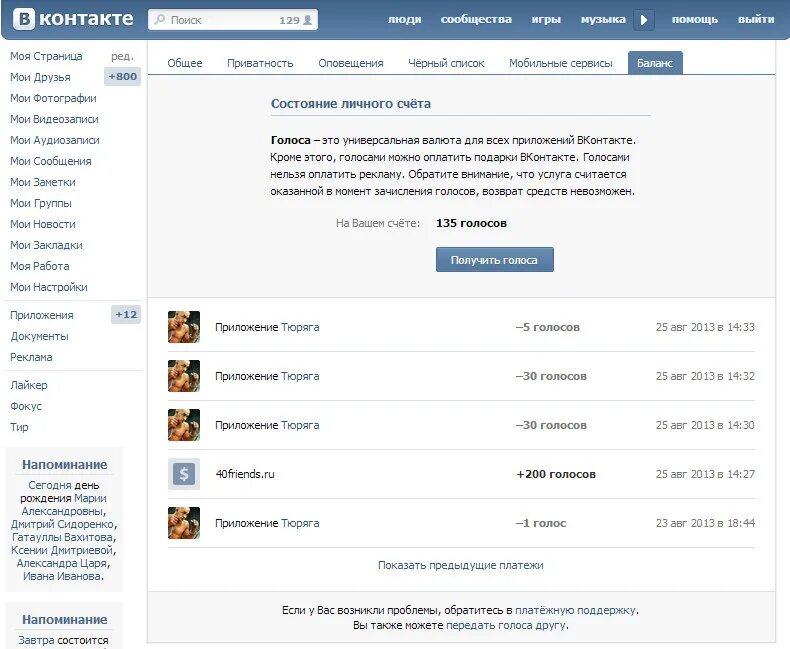Open the игры header menu

[x=546, y=19]
